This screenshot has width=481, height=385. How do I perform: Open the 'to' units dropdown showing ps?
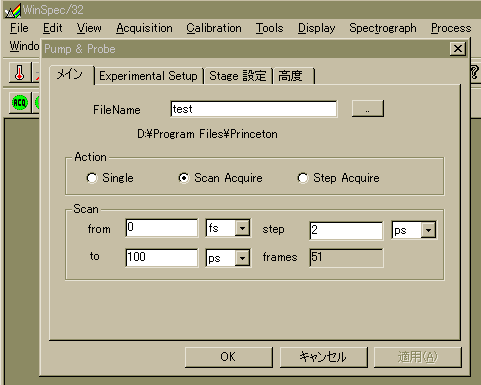coord(242,258)
